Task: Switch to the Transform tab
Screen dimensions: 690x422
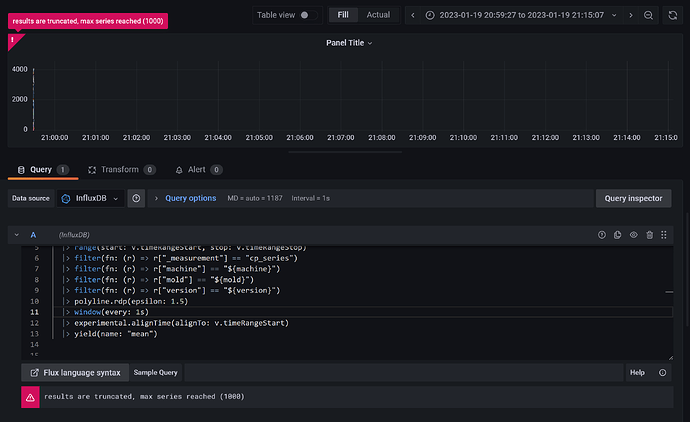Action: pyautogui.click(x=120, y=170)
